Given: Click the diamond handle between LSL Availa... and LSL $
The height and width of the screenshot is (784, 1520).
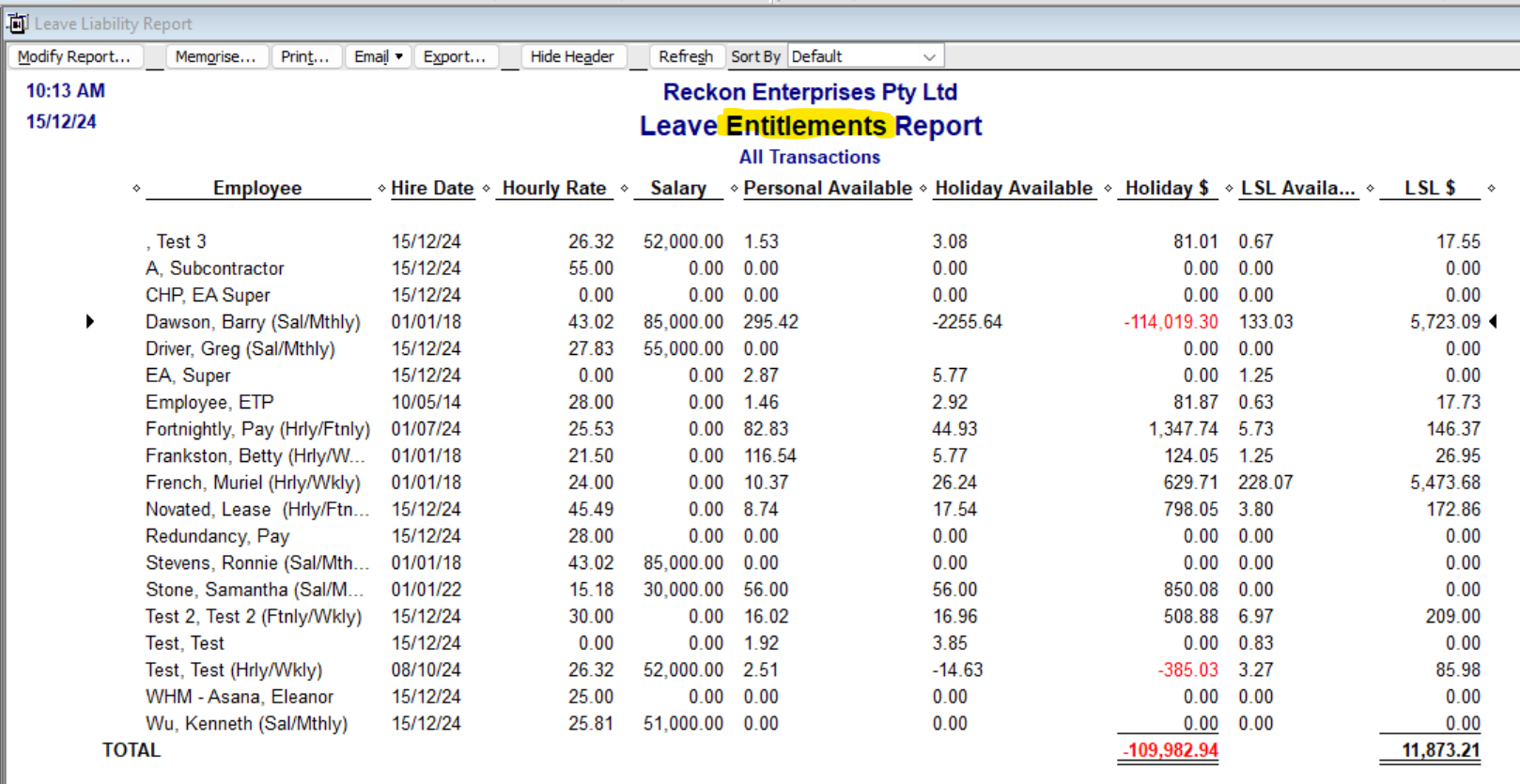Looking at the screenshot, I should tap(1370, 189).
